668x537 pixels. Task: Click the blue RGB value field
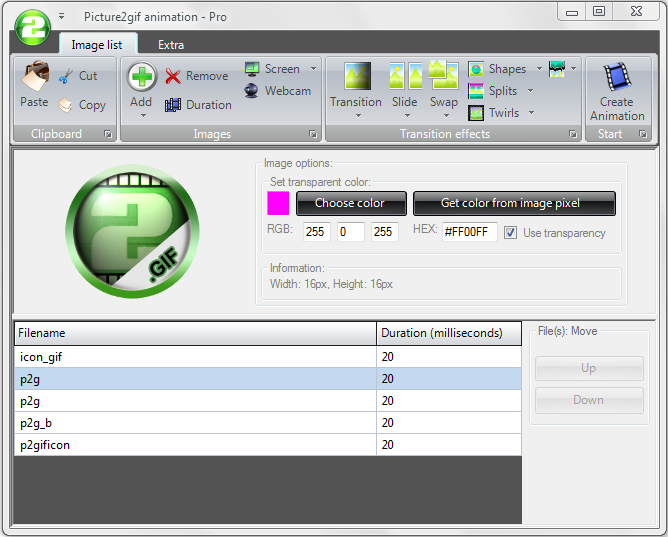385,232
